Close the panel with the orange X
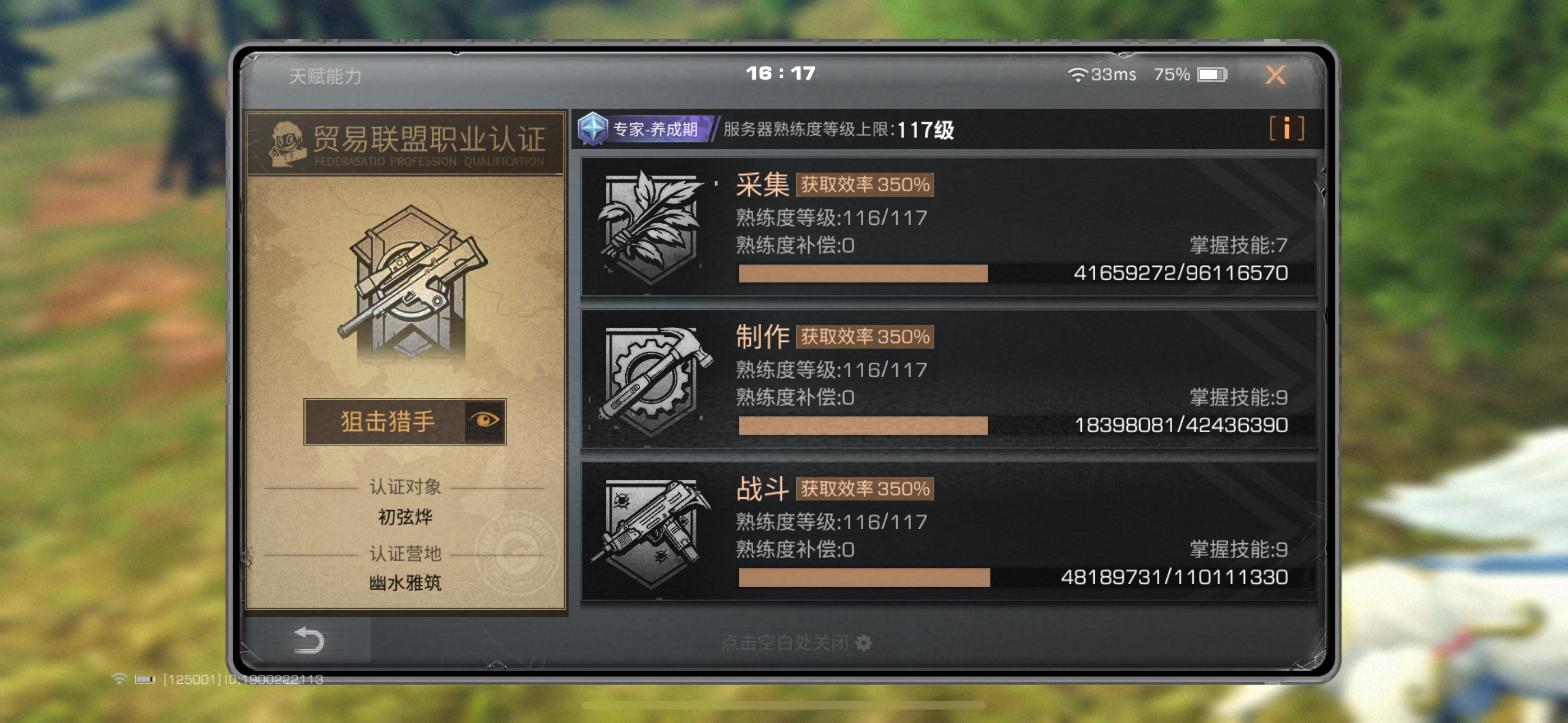This screenshot has width=1568, height=723. tap(1276, 75)
